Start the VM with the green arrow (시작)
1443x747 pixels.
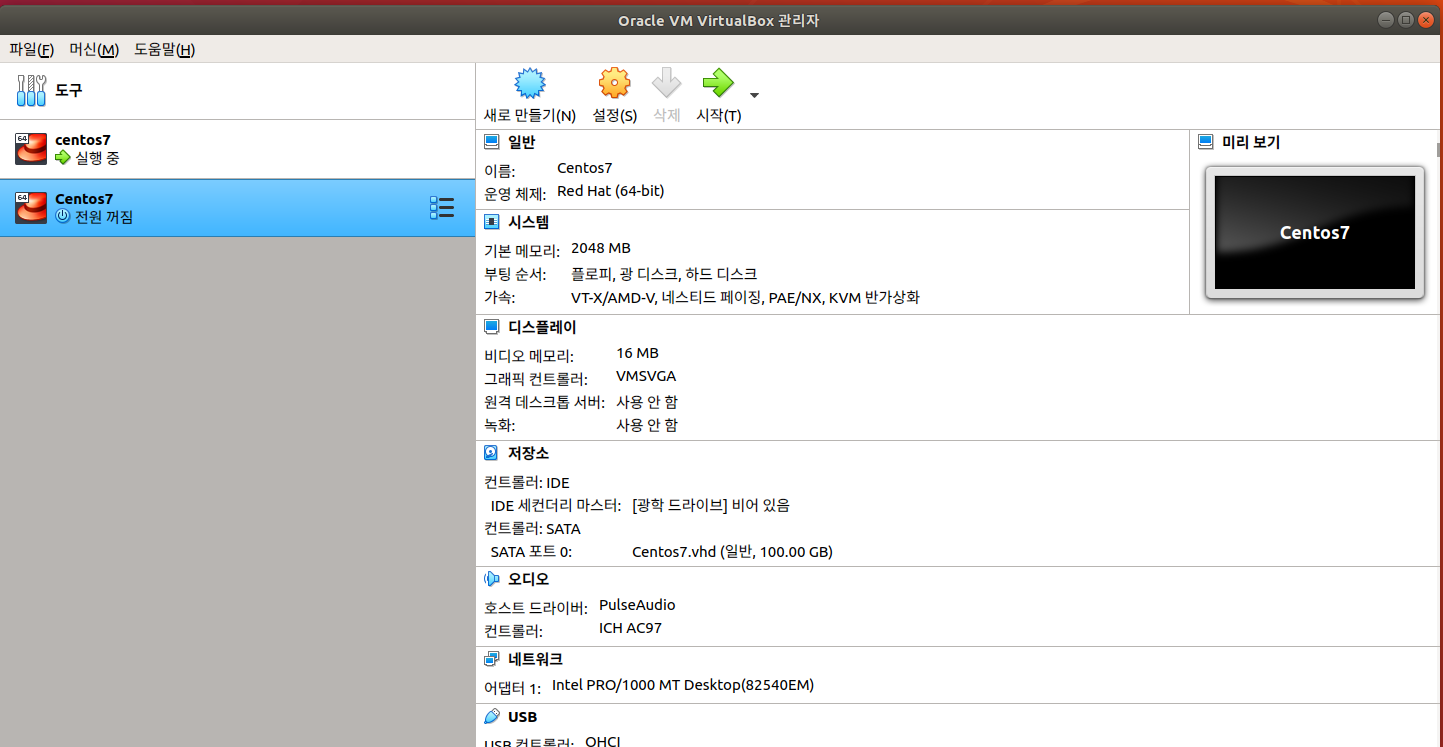[x=718, y=82]
